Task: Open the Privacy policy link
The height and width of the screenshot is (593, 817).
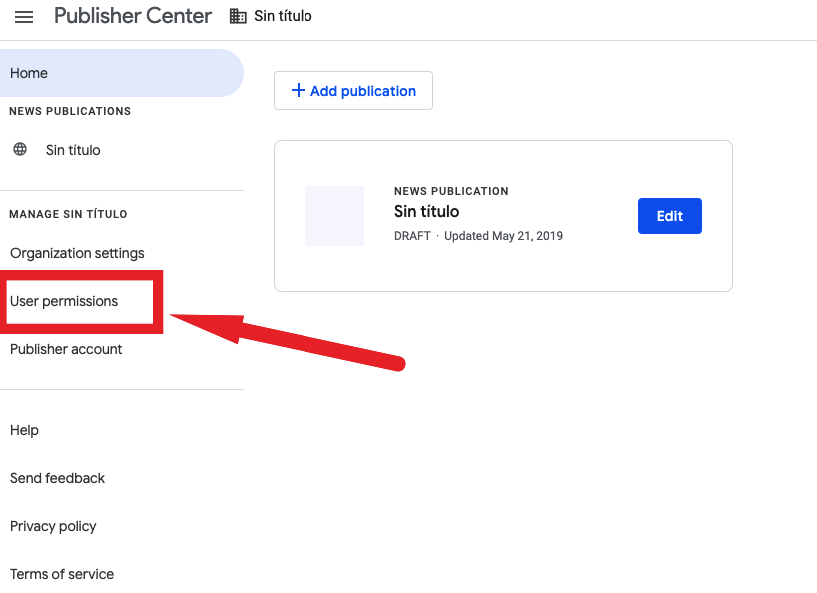Action: (x=53, y=526)
